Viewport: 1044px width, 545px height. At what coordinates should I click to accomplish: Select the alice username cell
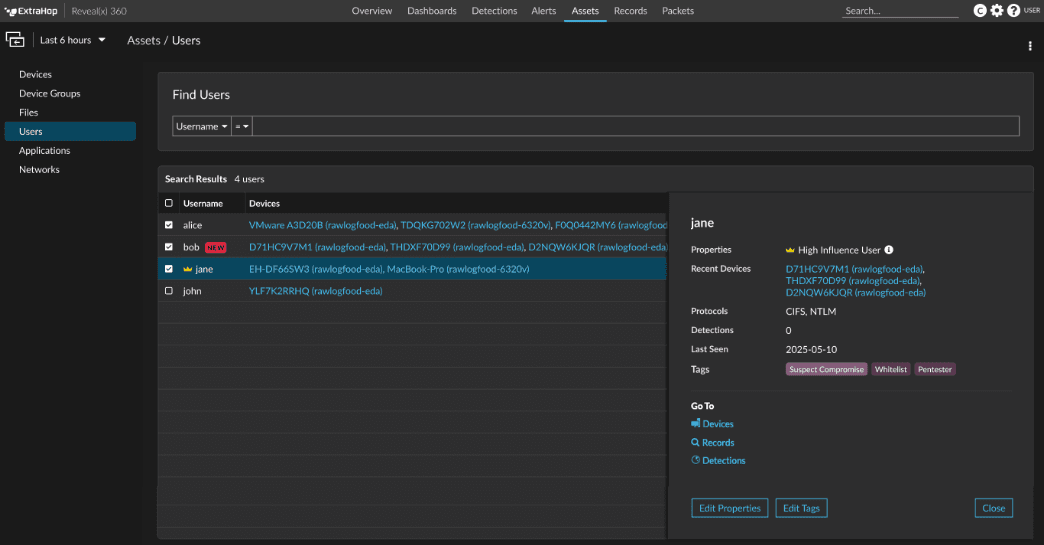pyautogui.click(x=192, y=225)
